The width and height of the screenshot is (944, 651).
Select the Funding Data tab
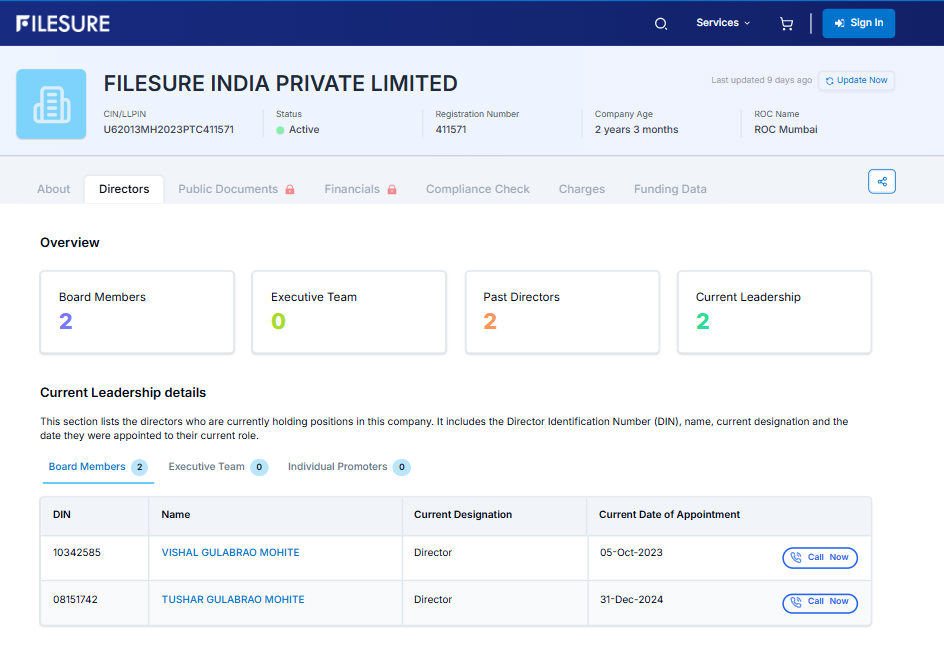670,189
